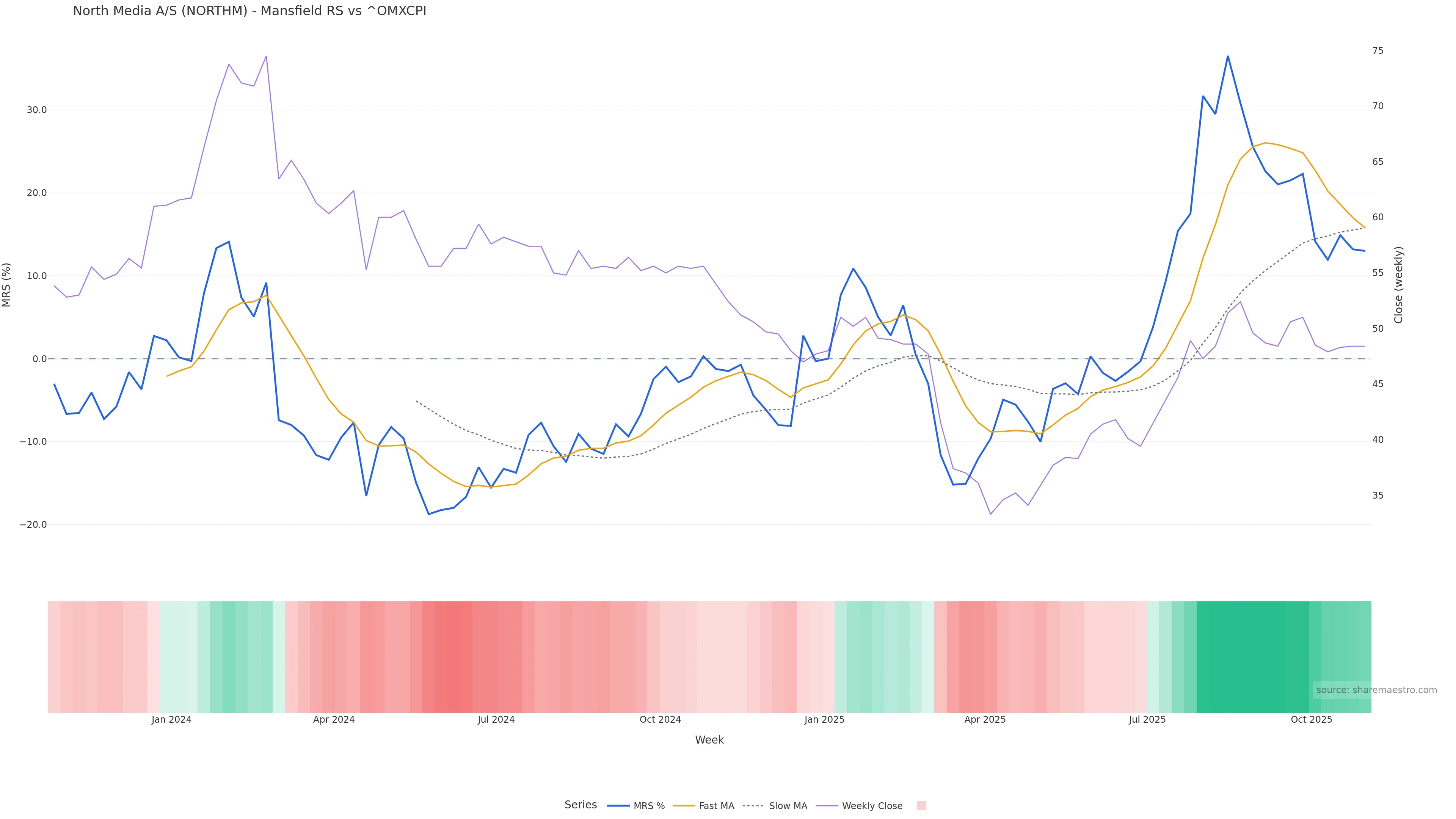
Task: Select the "Close (weekly)" right axis title
Action: point(1398,285)
